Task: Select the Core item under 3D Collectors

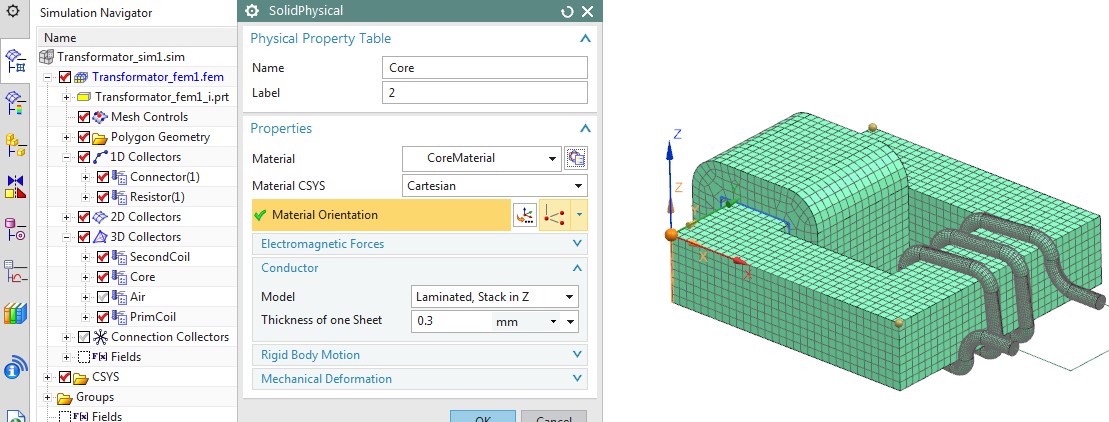Action: tap(142, 277)
